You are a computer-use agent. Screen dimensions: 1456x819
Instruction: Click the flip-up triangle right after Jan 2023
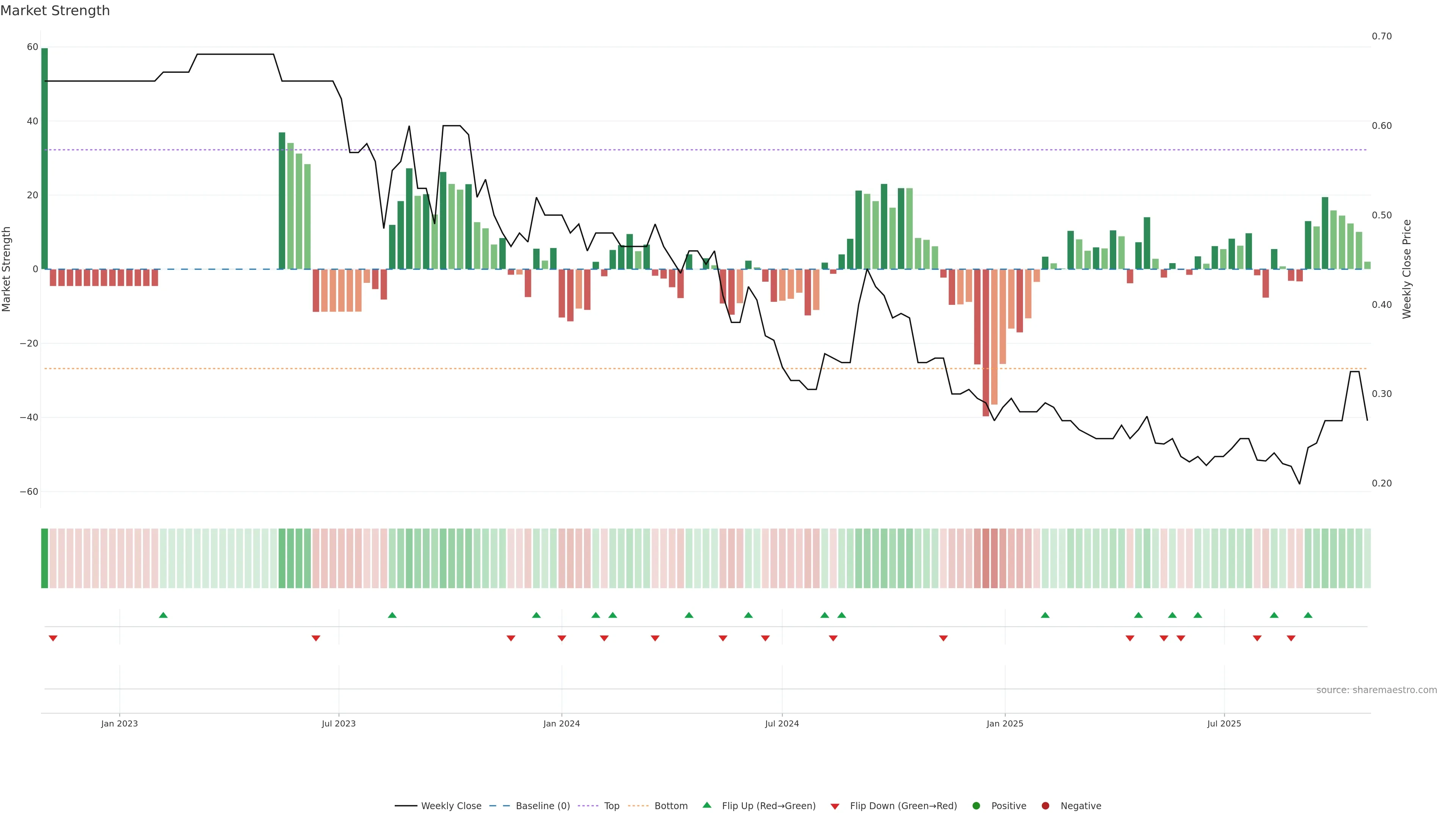tap(163, 615)
